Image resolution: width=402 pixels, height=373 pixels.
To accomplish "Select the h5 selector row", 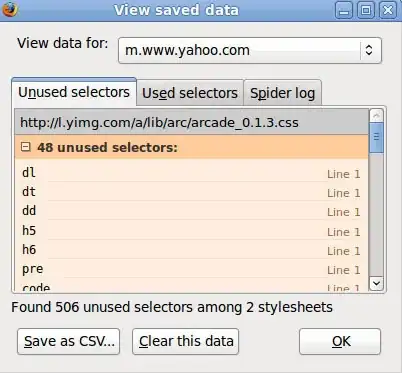I will point(192,231).
